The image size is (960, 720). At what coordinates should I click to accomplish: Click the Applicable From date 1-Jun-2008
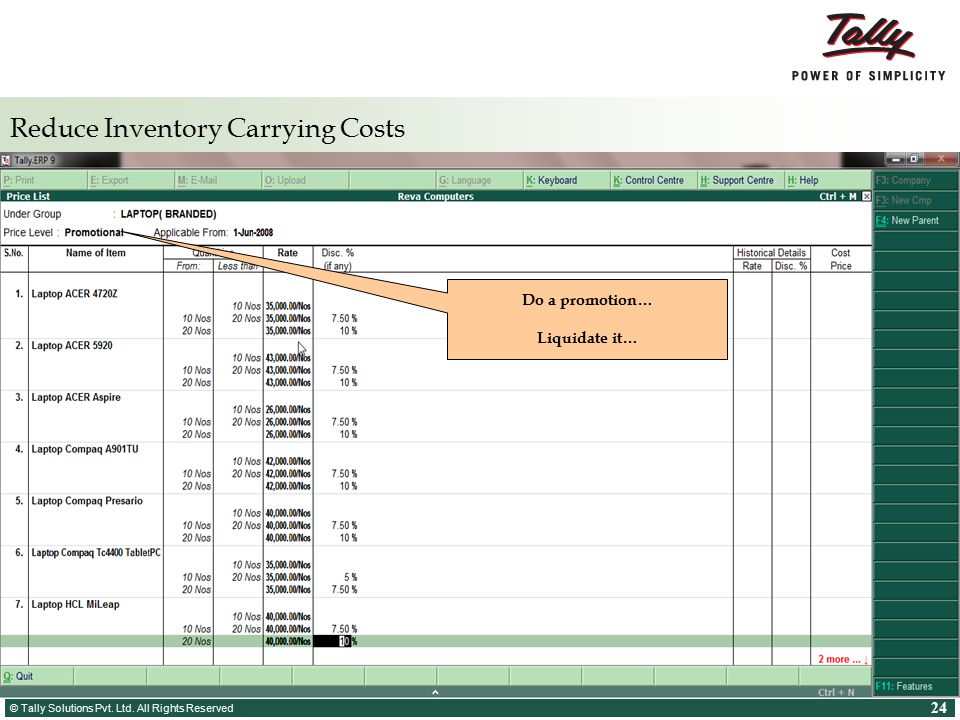click(x=253, y=233)
